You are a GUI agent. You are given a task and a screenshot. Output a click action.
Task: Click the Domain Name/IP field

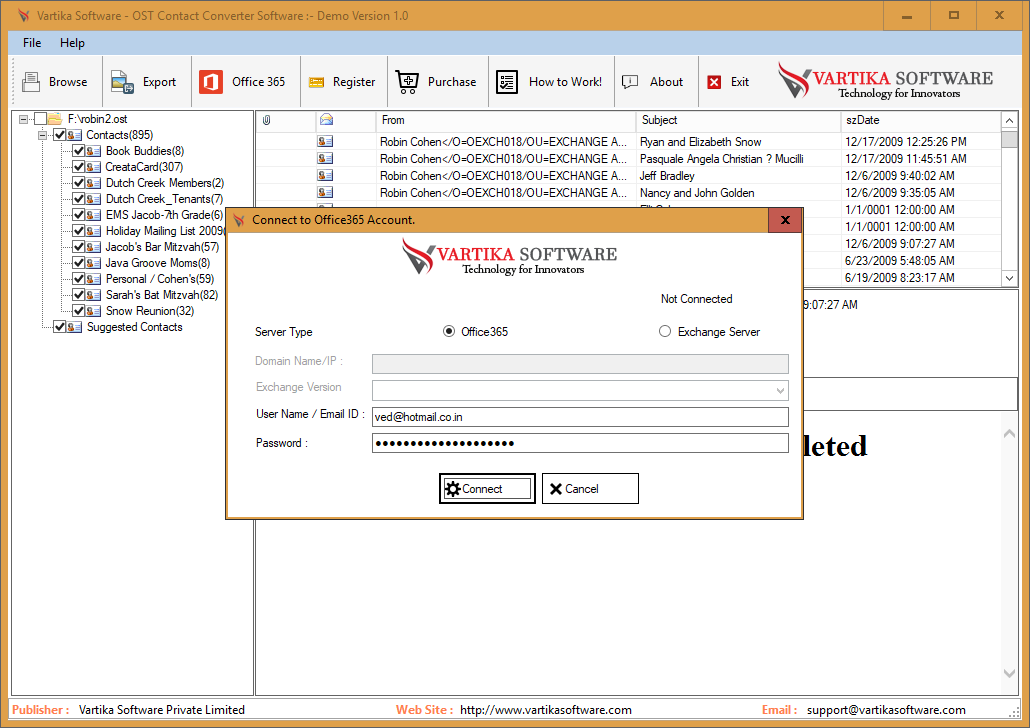pos(580,364)
